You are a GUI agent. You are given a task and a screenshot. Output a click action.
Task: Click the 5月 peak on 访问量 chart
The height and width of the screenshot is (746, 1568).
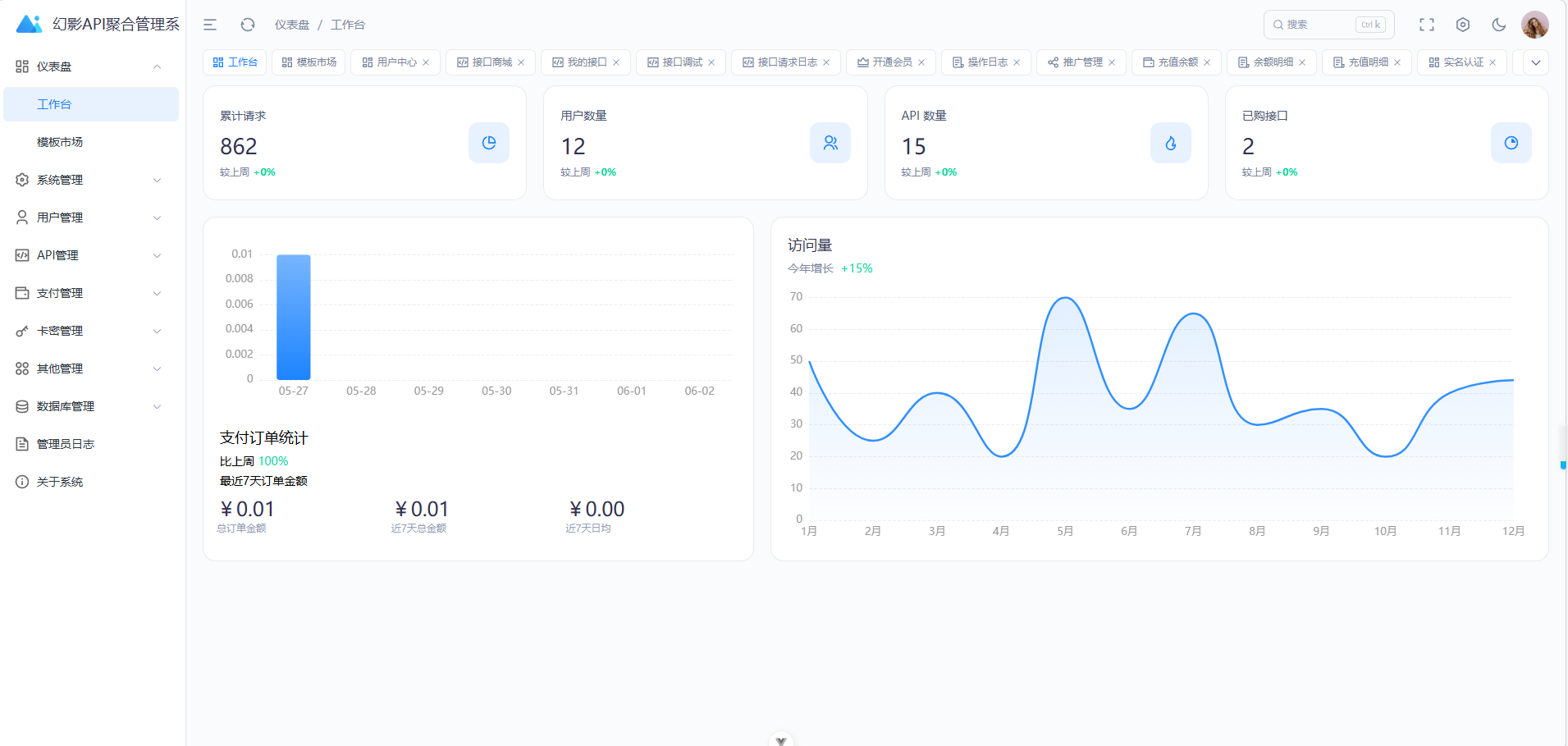click(x=1065, y=298)
